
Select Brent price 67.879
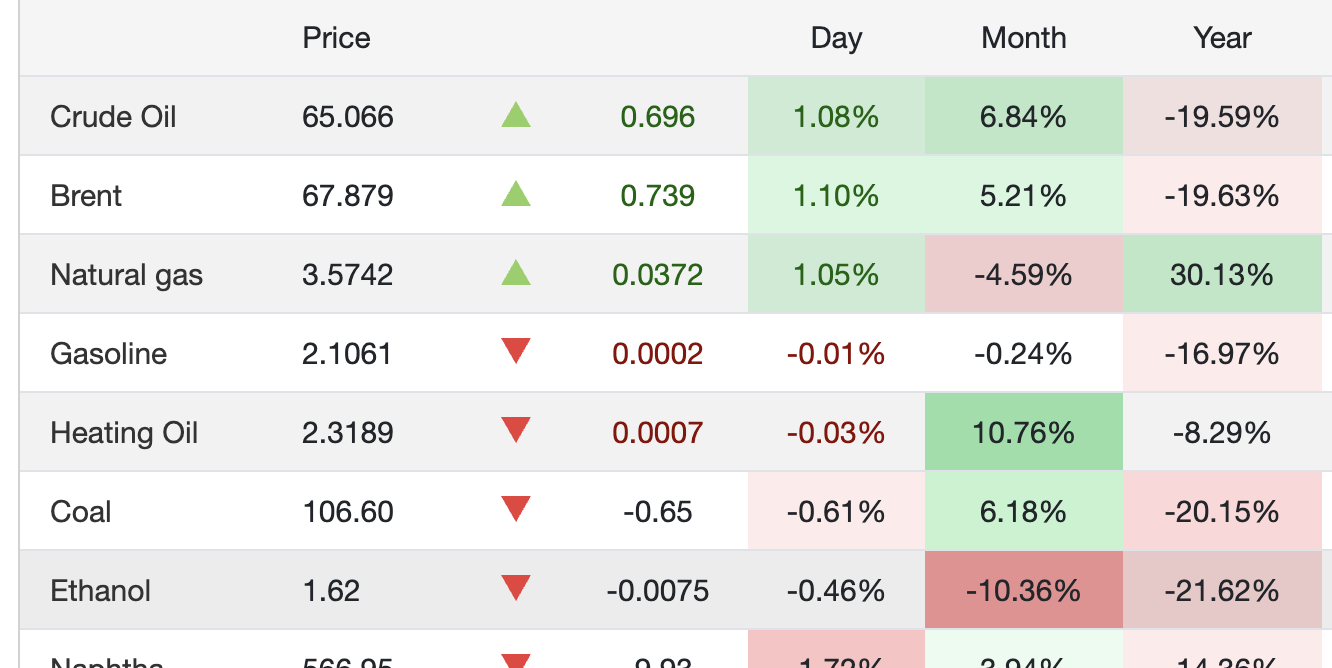point(348,196)
